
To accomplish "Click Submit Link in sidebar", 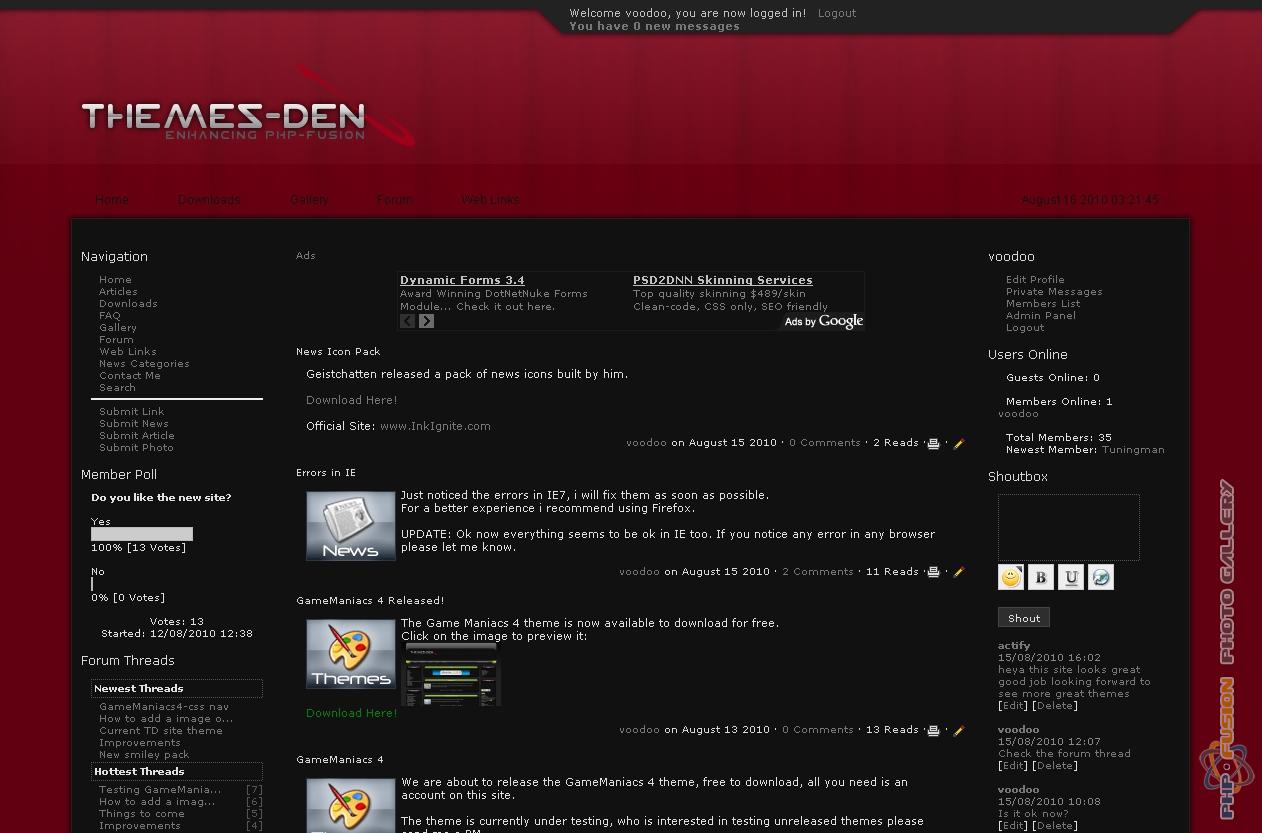I will pyautogui.click(x=132, y=412).
